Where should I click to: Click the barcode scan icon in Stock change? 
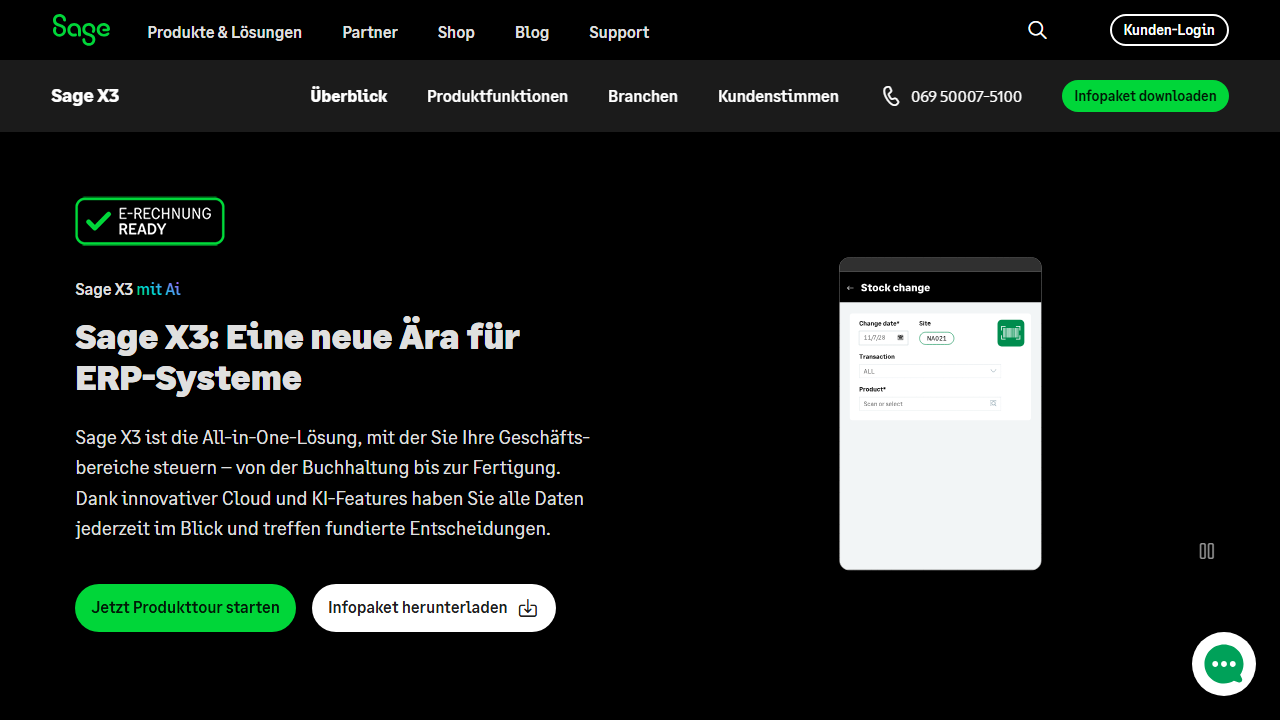[1011, 333]
